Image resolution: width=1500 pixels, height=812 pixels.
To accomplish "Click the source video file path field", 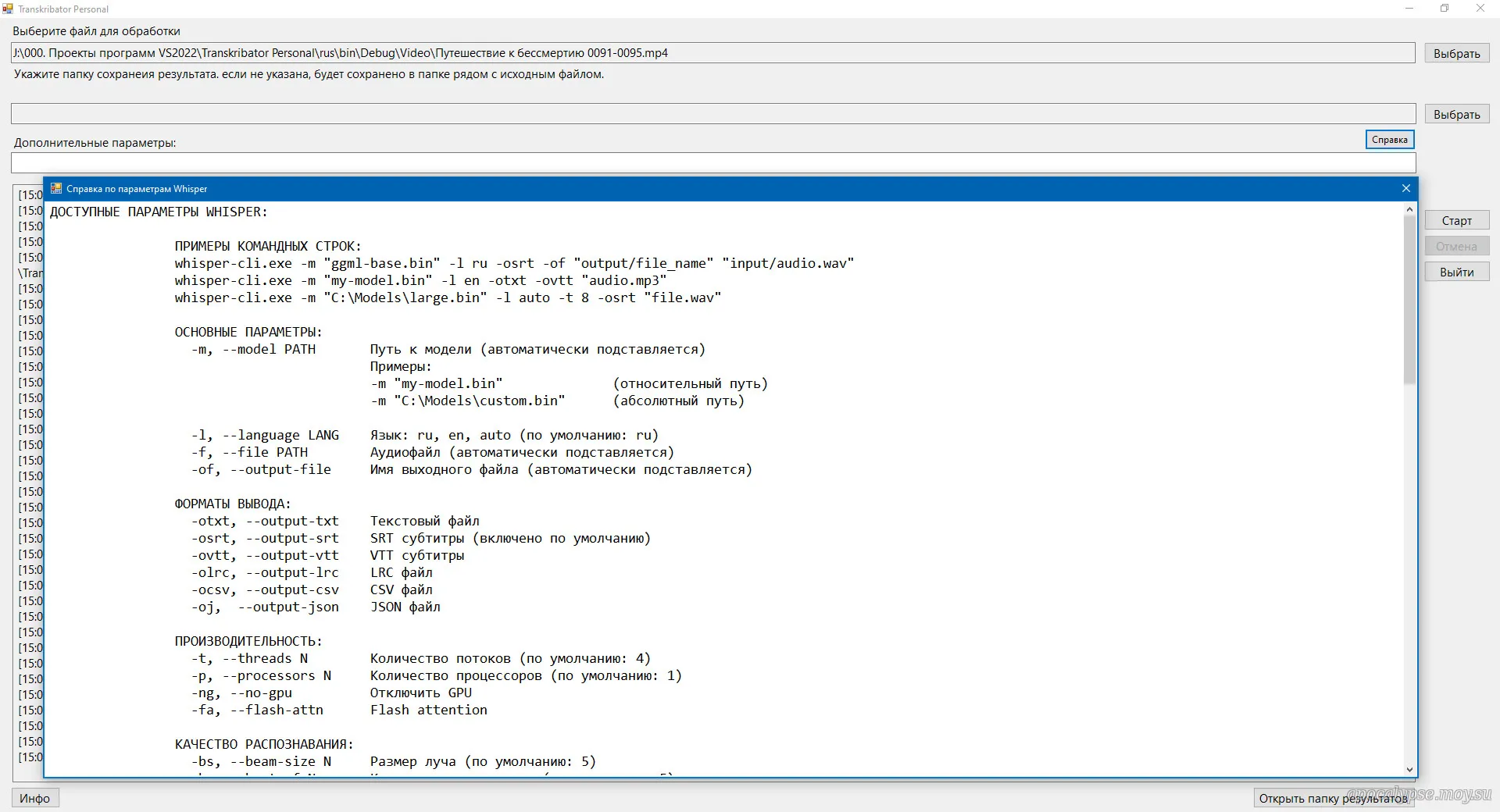I will pyautogui.click(x=712, y=53).
